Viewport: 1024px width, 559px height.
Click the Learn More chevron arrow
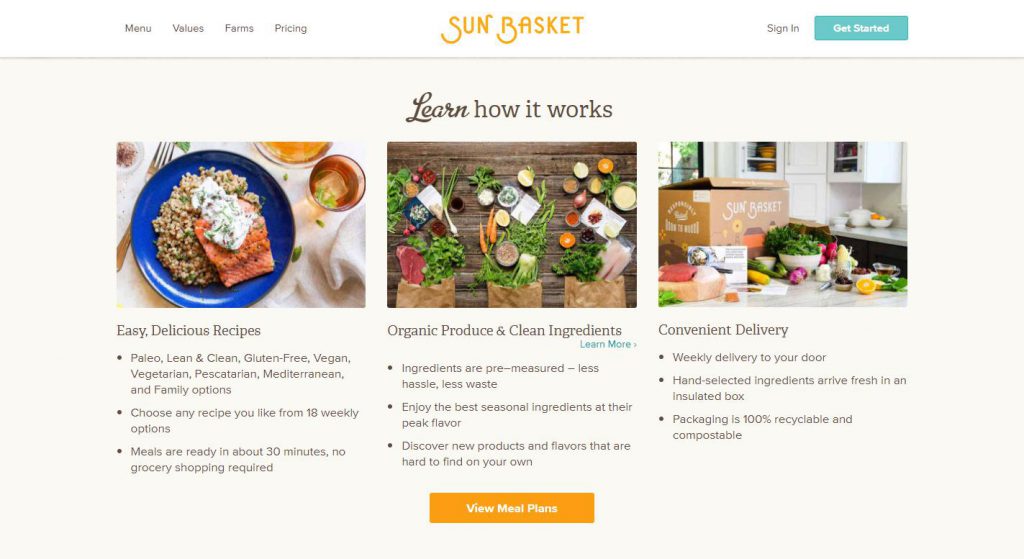tap(635, 345)
